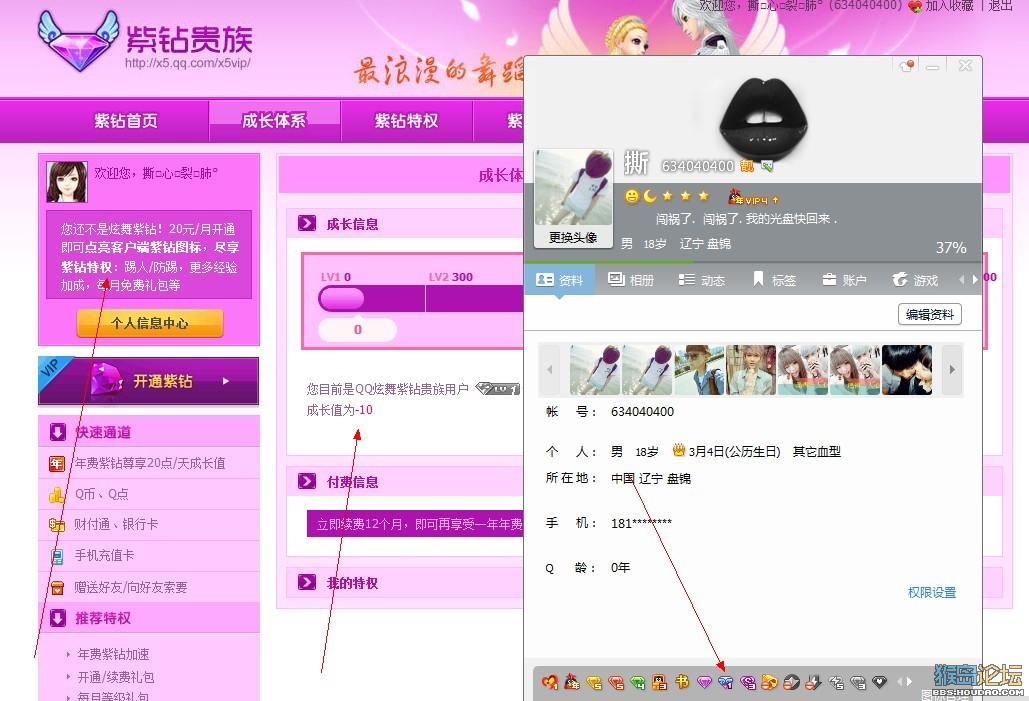Open the grey lightning diamond level 5 badge
Viewport: 1029px width, 701px height.
pos(836,683)
